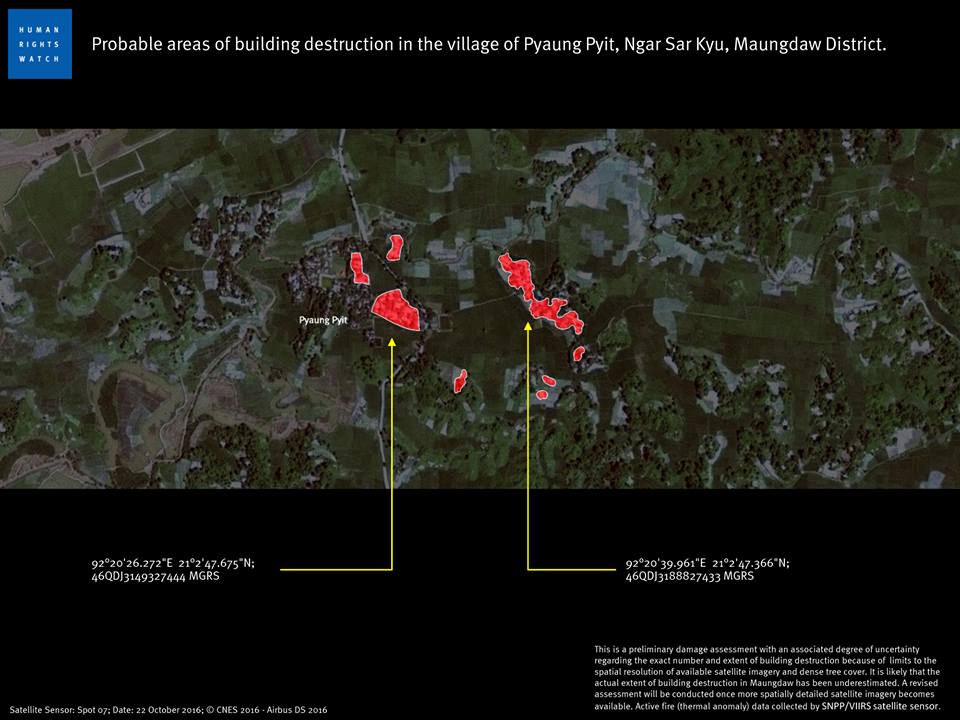
Task: Click the MGRS code 46QDJ3149327444
Action: 156,576
